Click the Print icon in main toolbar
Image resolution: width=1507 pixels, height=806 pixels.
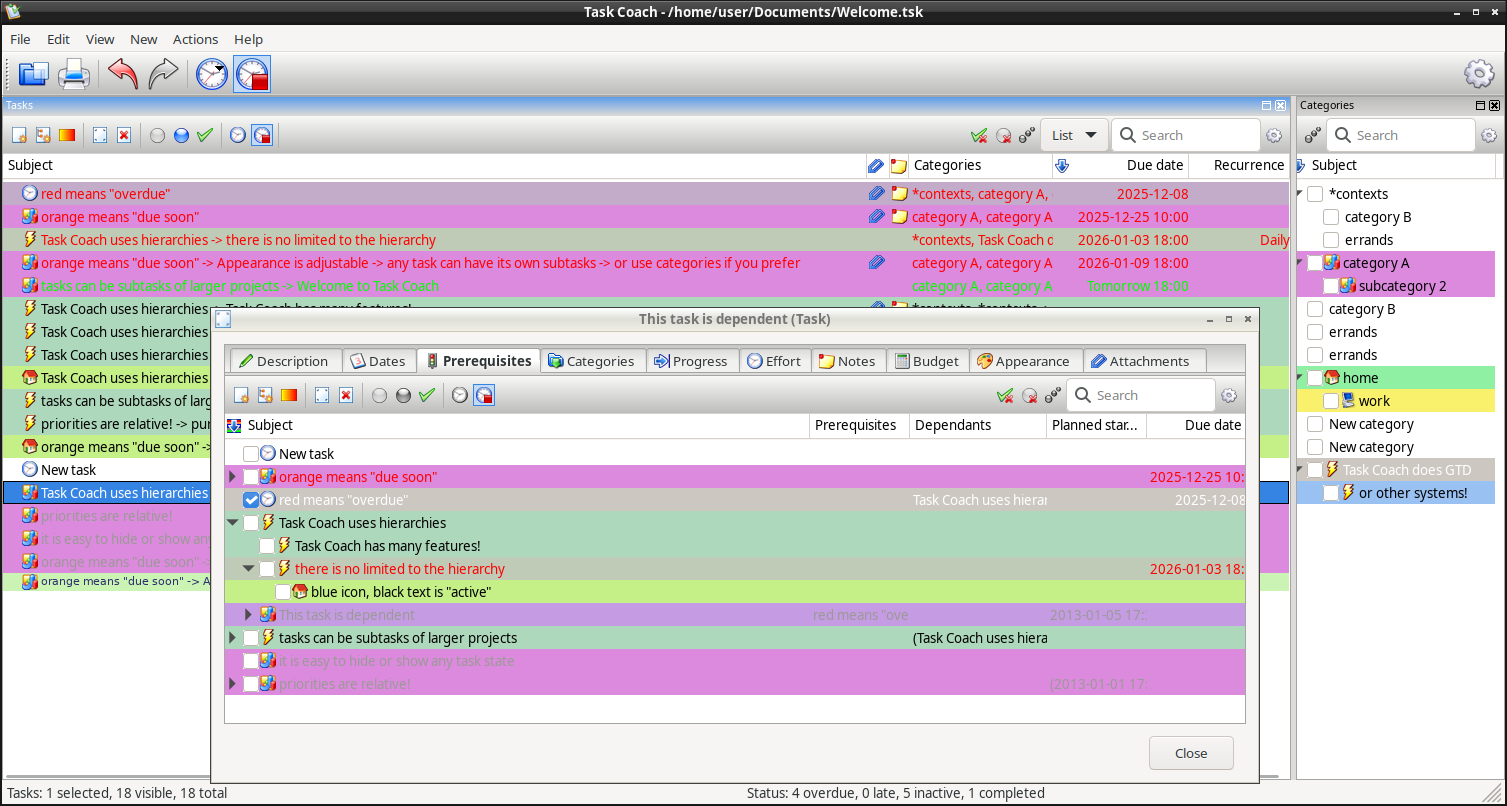[74, 74]
